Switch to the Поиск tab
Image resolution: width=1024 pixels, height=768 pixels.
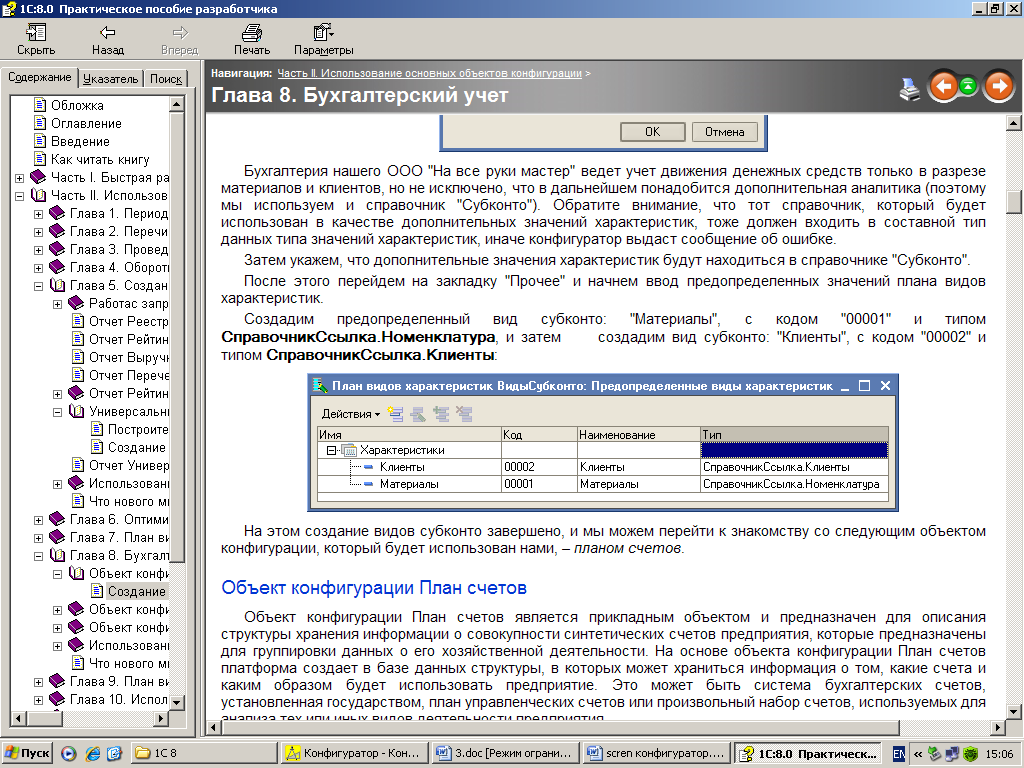click(165, 79)
